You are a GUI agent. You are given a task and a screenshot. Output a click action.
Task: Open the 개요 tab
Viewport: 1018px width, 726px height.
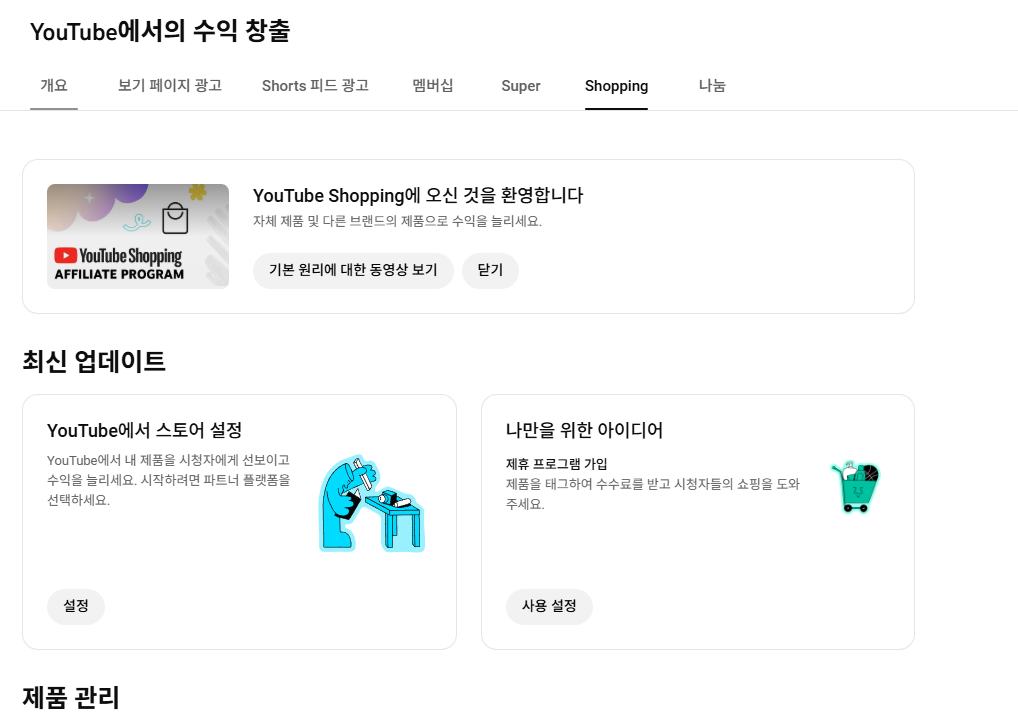pyautogui.click(x=54, y=86)
